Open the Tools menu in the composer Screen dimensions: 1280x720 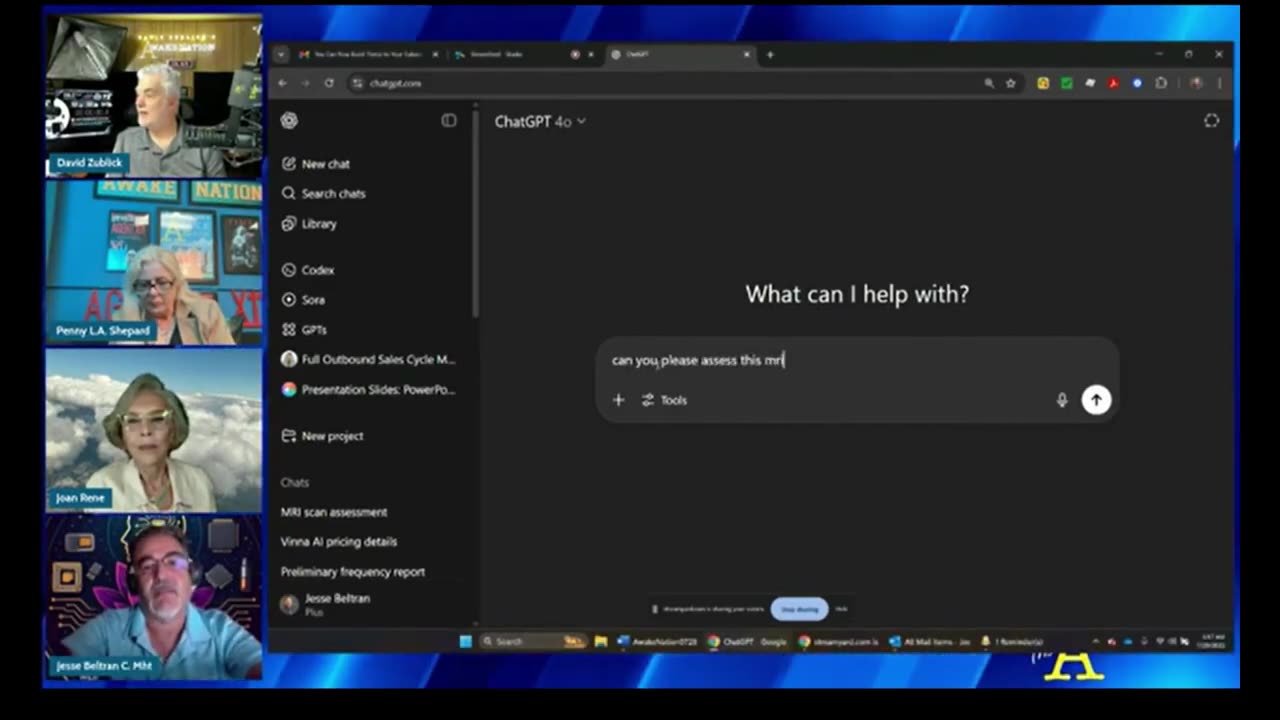(x=664, y=400)
